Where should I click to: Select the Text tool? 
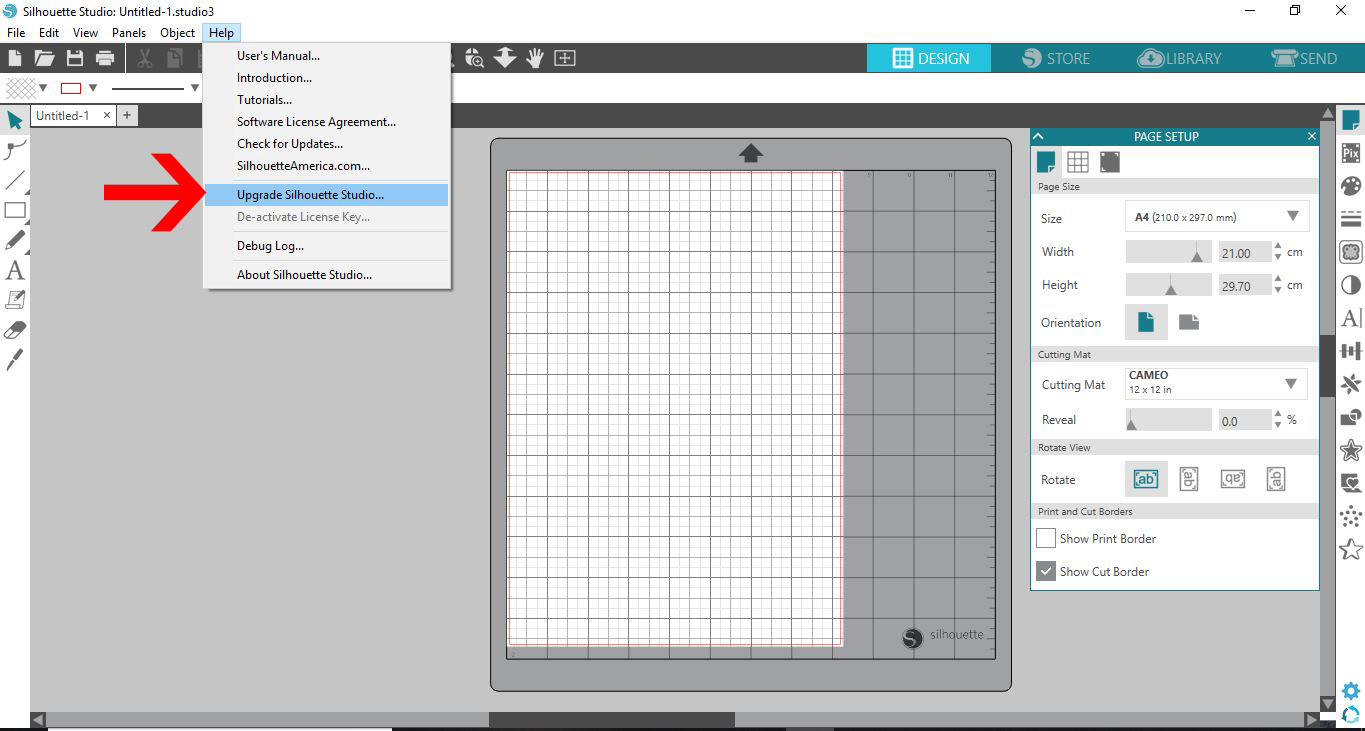click(x=15, y=270)
